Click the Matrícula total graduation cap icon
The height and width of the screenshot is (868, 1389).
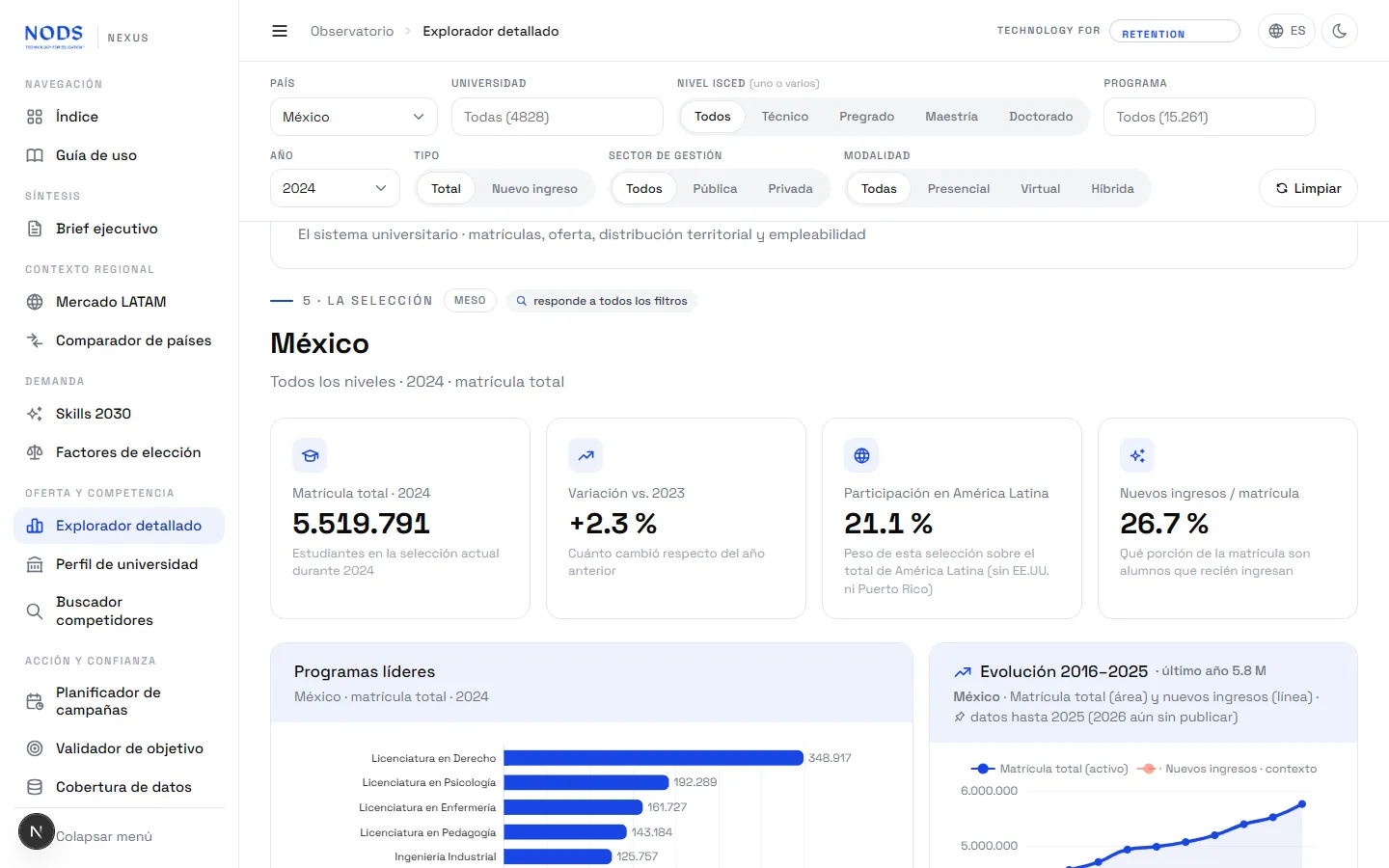coord(310,455)
